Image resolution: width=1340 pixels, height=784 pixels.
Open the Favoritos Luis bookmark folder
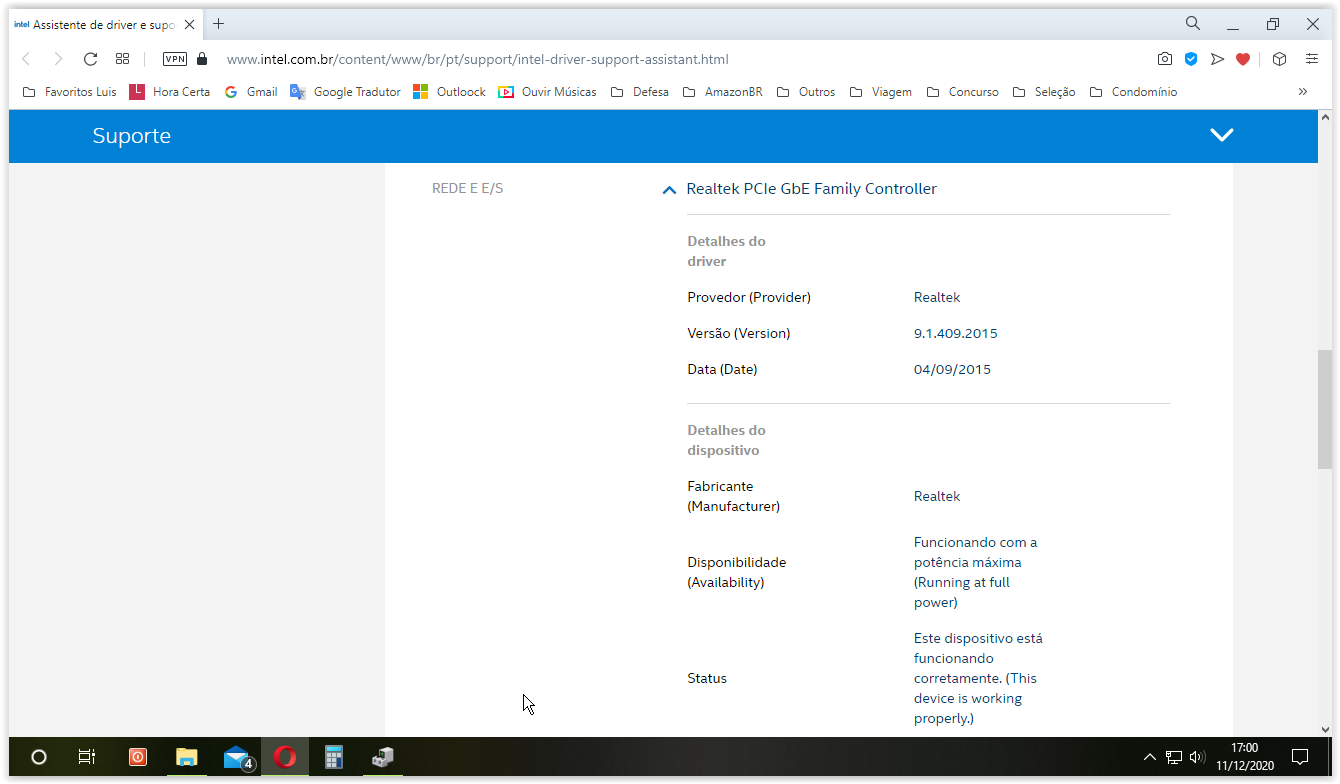pyautogui.click(x=69, y=92)
